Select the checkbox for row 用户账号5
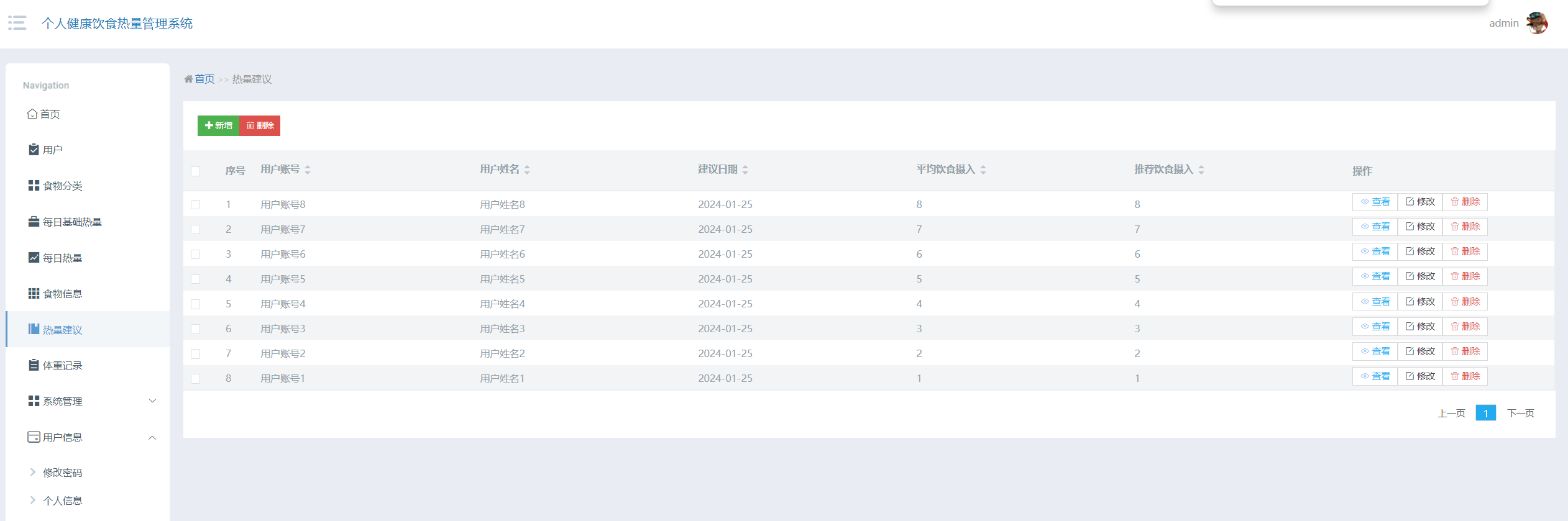The height and width of the screenshot is (521, 1568). pyautogui.click(x=196, y=279)
